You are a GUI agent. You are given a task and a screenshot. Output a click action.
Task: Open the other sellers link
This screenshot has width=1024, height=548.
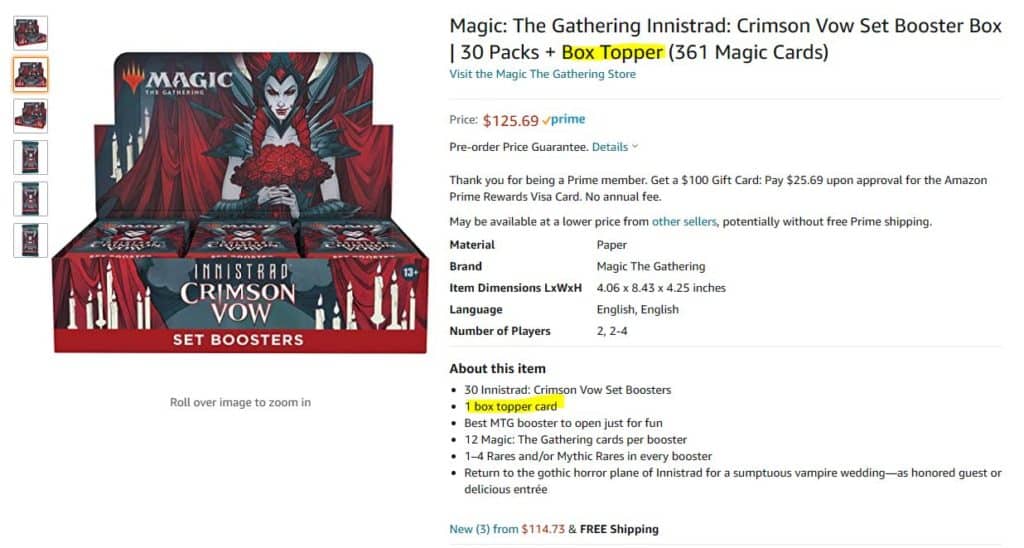(x=684, y=221)
